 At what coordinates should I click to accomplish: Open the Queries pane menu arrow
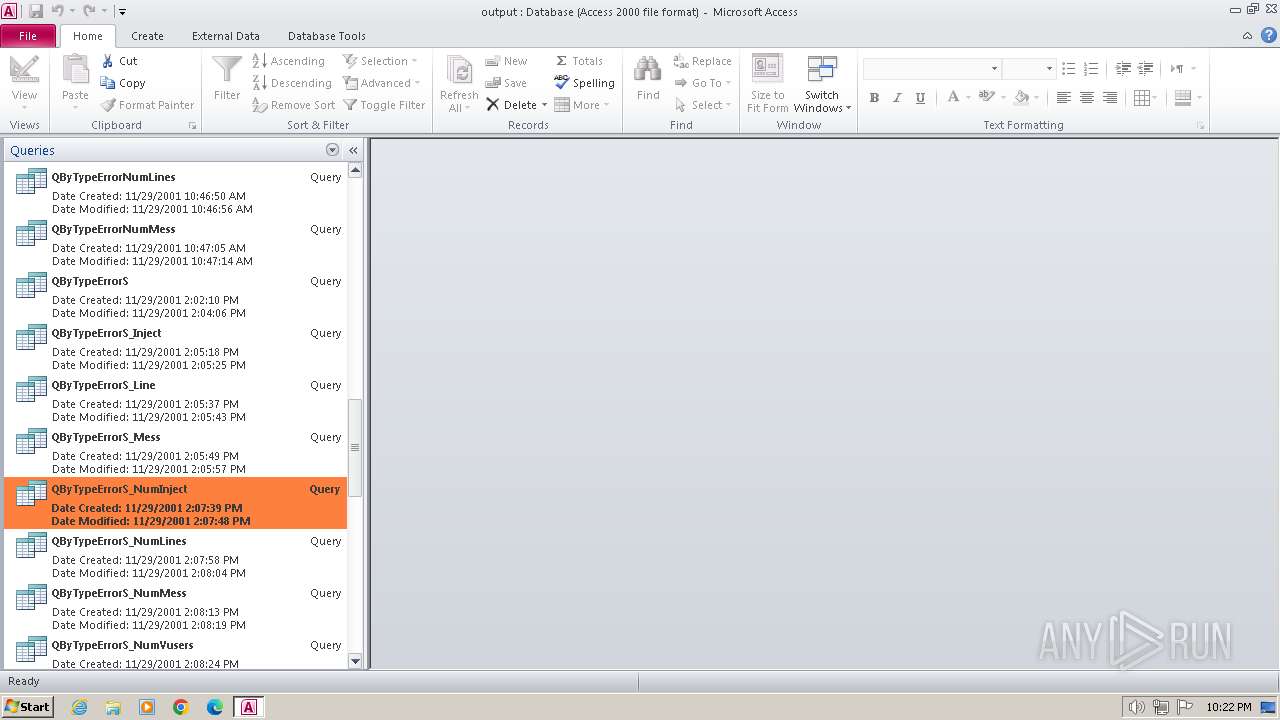(x=332, y=150)
